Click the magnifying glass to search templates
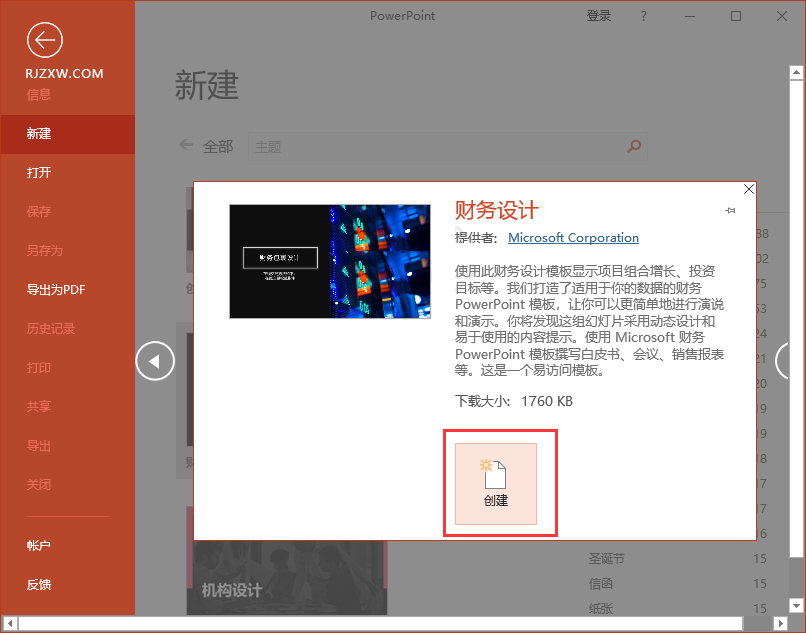Screen dimensions: 806x633 click(634, 146)
